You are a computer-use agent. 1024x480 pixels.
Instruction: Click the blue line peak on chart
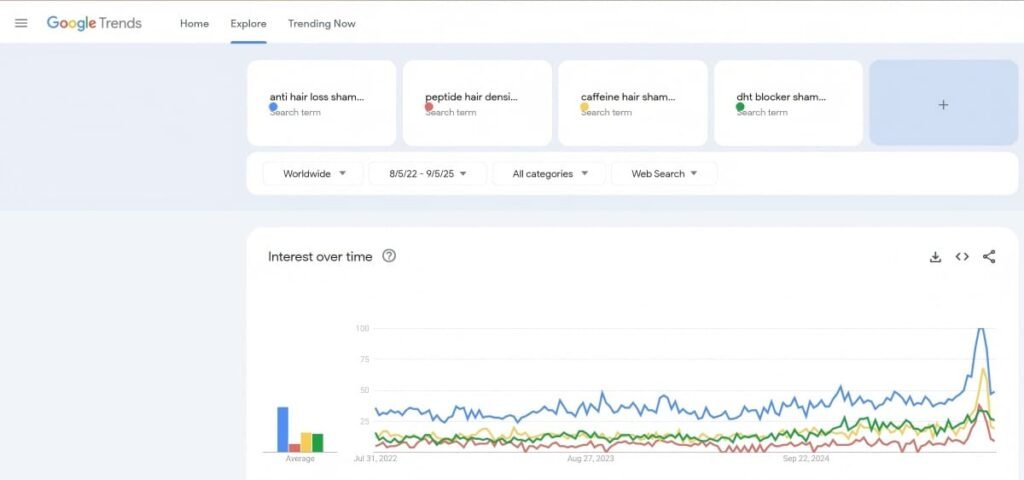(981, 329)
